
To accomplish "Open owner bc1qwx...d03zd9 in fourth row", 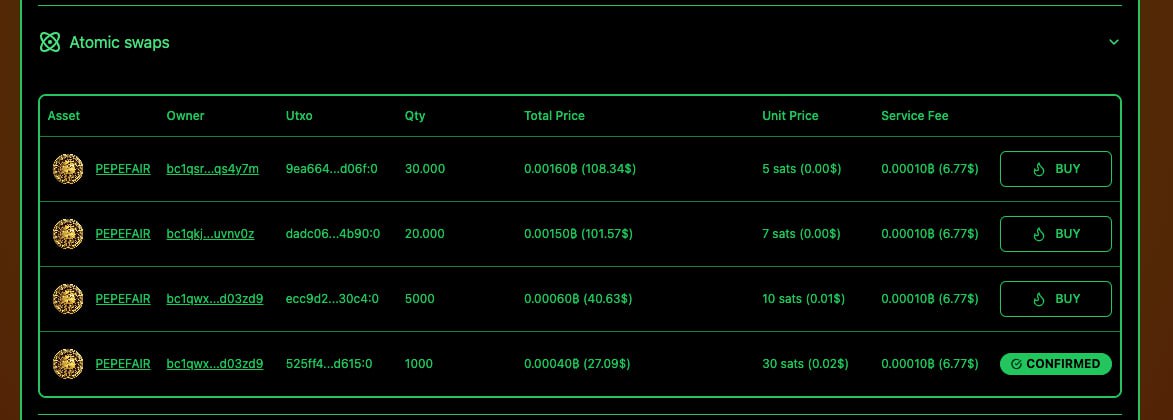I will pyautogui.click(x=215, y=364).
